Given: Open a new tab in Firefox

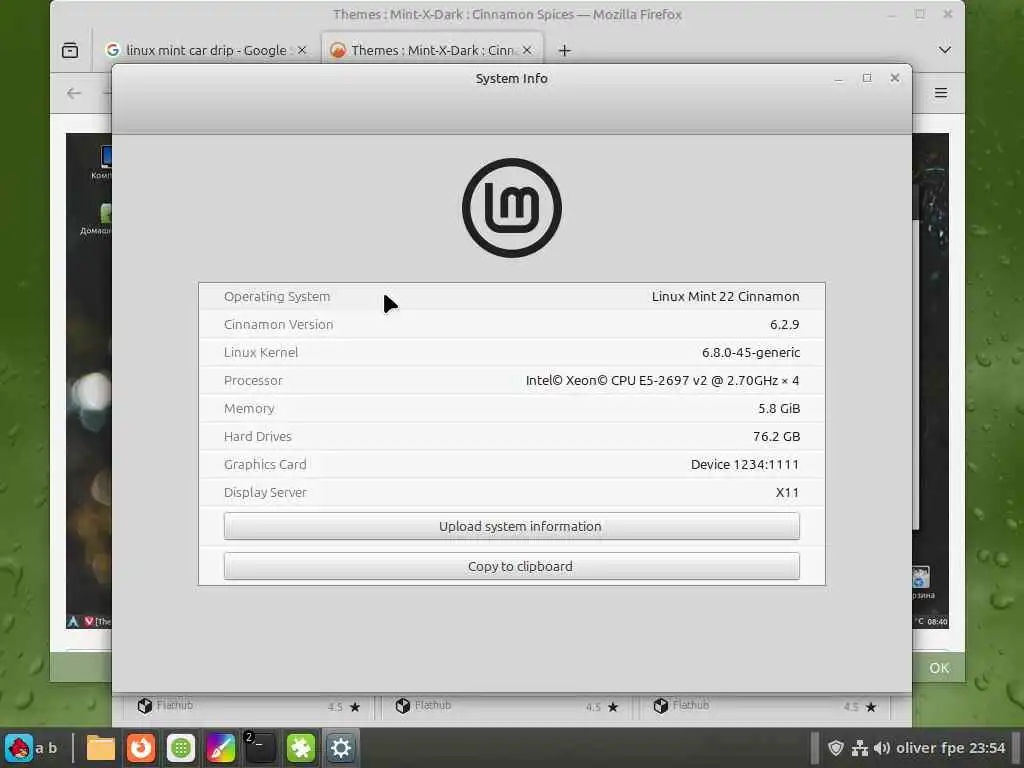Looking at the screenshot, I should (x=565, y=50).
